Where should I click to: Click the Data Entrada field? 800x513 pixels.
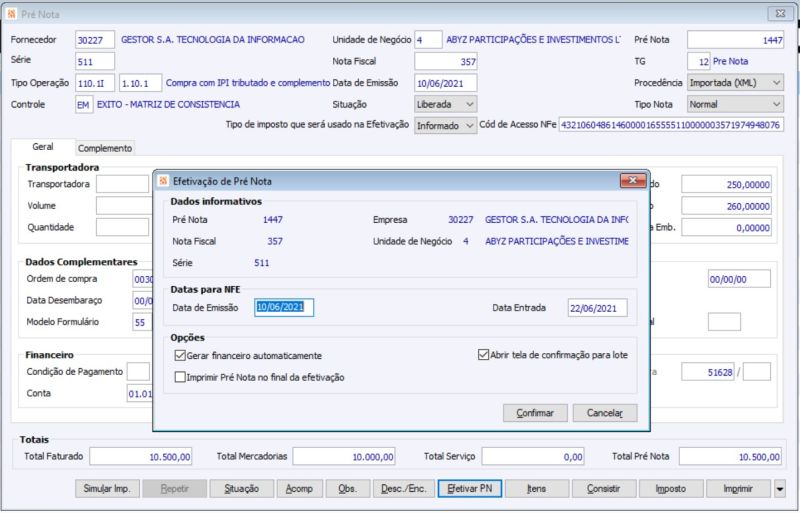click(597, 308)
